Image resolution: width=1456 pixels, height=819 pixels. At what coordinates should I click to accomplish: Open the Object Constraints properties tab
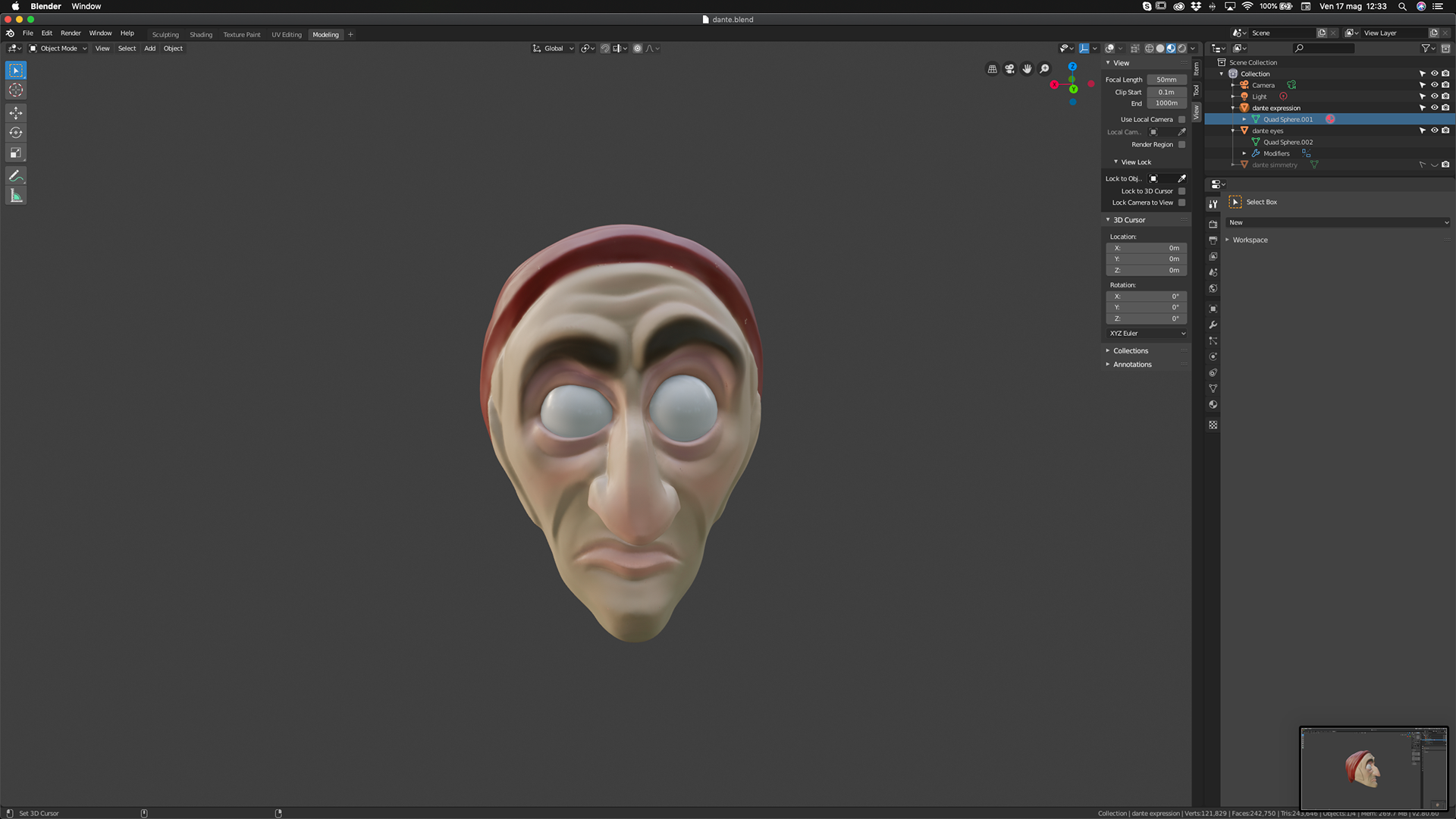click(1213, 372)
